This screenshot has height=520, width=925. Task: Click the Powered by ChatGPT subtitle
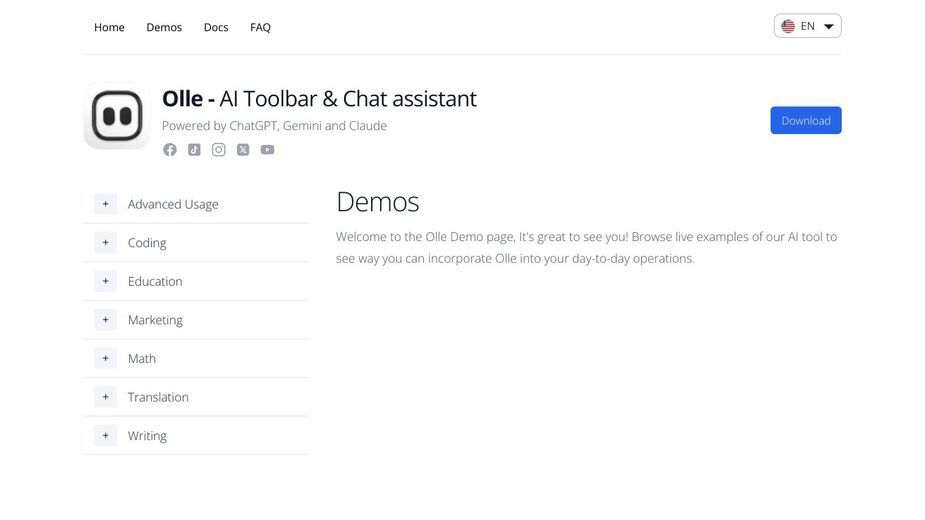[274, 126]
